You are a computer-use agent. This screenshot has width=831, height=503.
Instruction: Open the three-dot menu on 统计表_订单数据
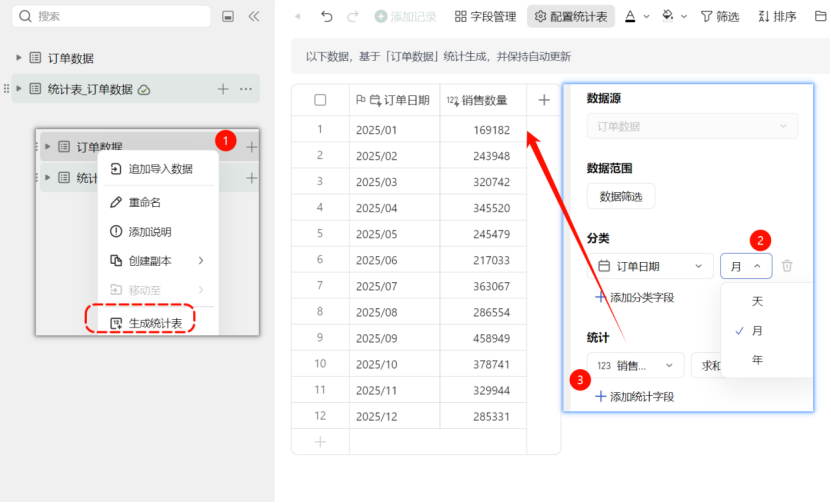tap(246, 89)
